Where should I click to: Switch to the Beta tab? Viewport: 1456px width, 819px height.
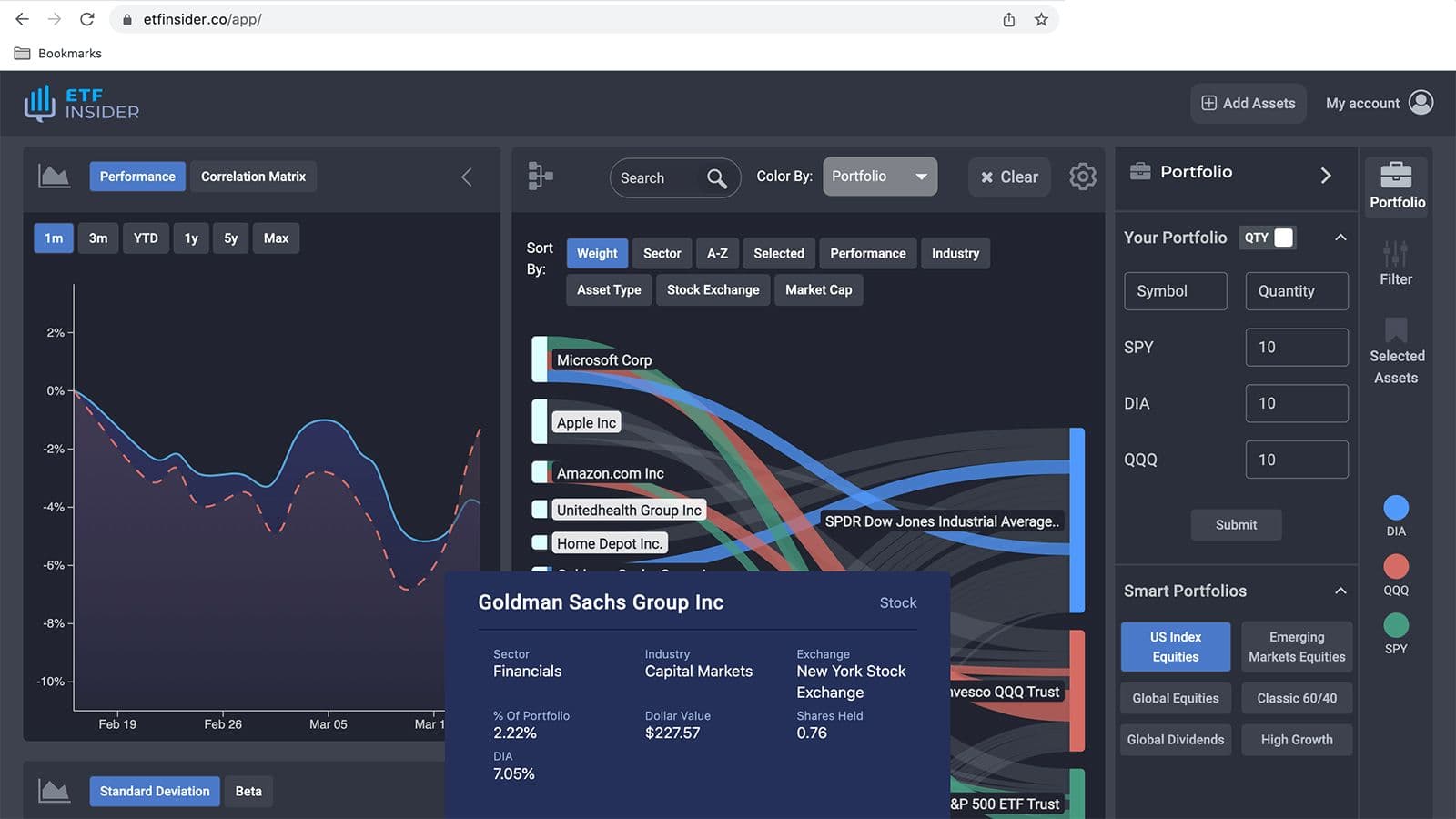[248, 791]
